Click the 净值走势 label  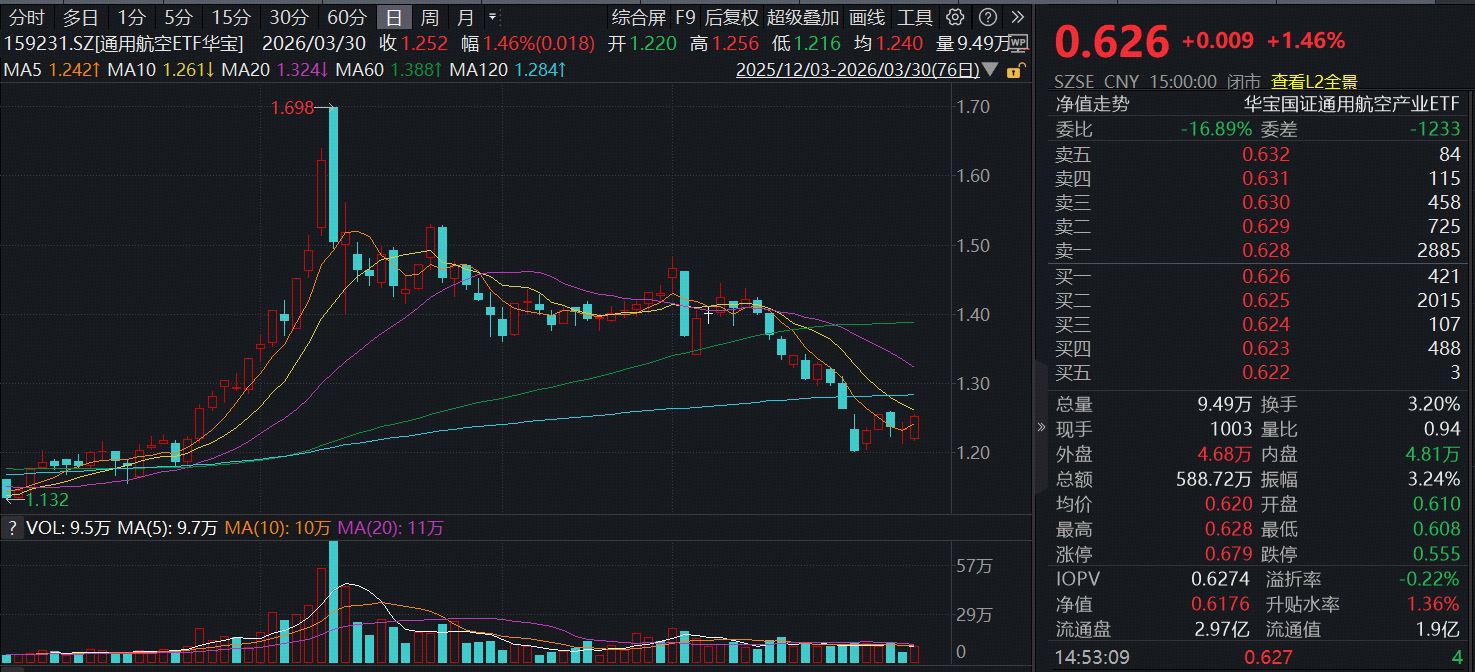click(1092, 103)
